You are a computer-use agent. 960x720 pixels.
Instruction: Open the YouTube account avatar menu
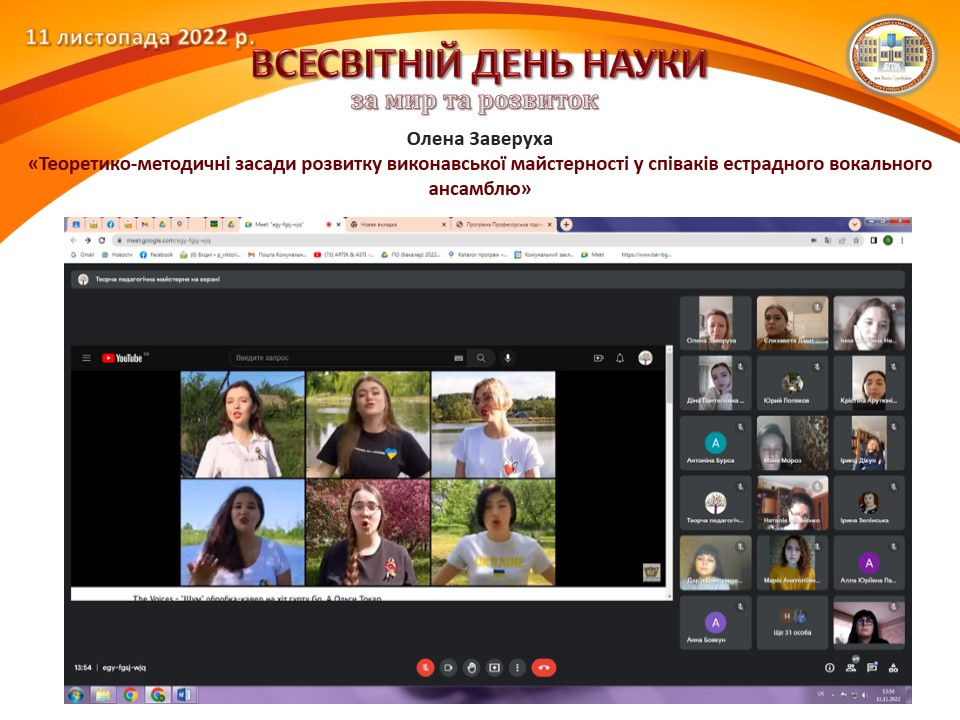coord(645,358)
